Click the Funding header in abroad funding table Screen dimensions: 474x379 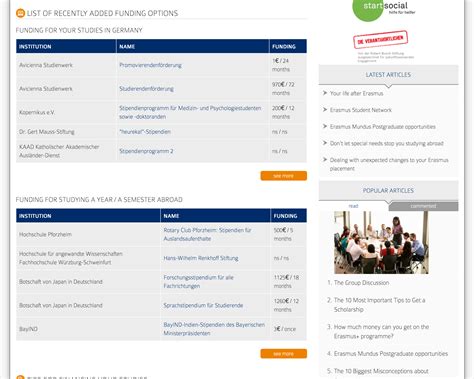(289, 216)
